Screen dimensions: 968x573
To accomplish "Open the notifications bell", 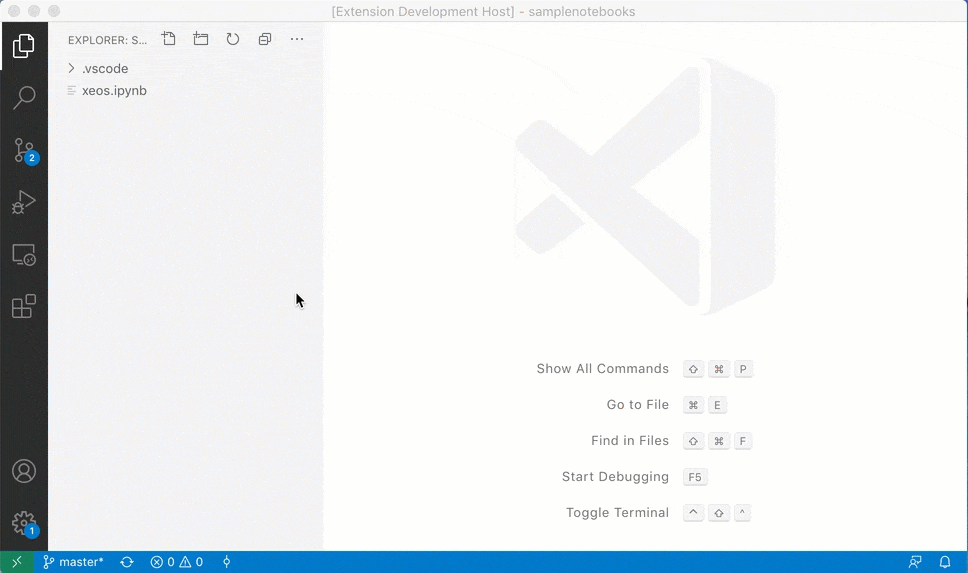I will tap(945, 562).
